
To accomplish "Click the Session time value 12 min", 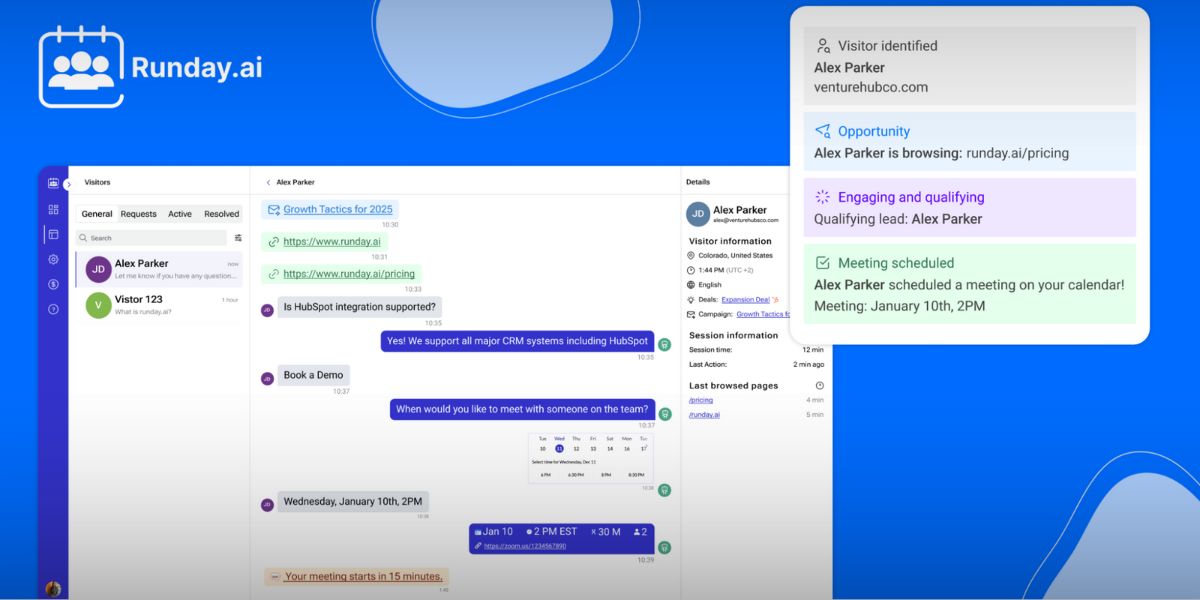I will click(813, 350).
